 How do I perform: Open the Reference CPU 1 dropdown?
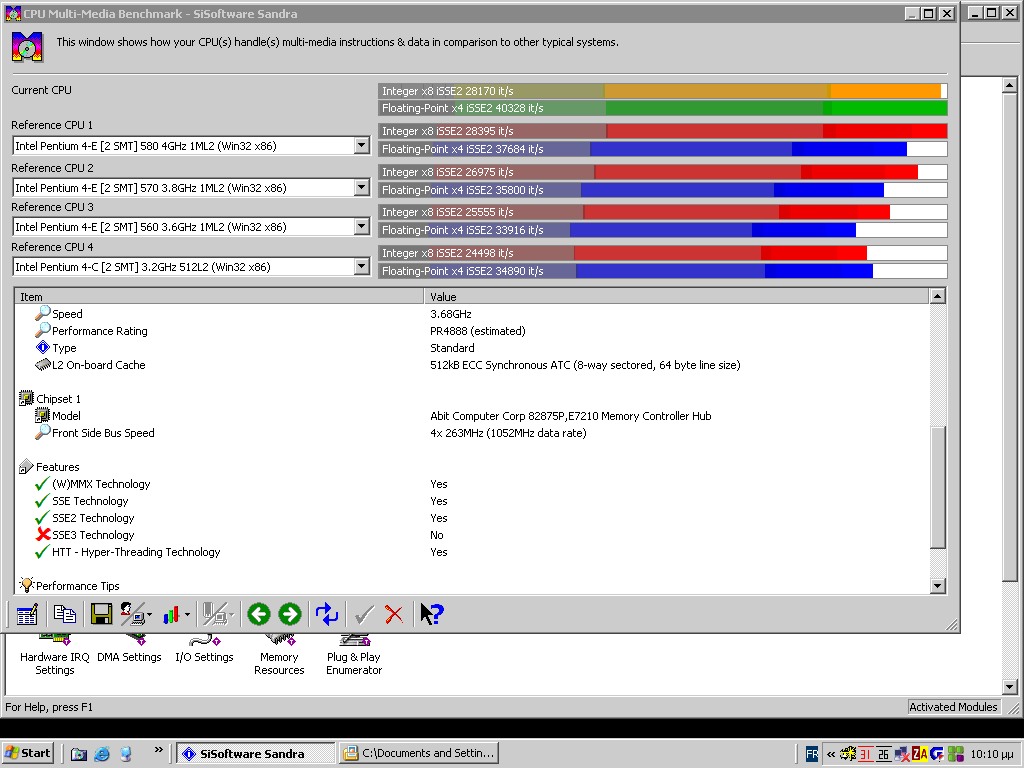click(362, 146)
